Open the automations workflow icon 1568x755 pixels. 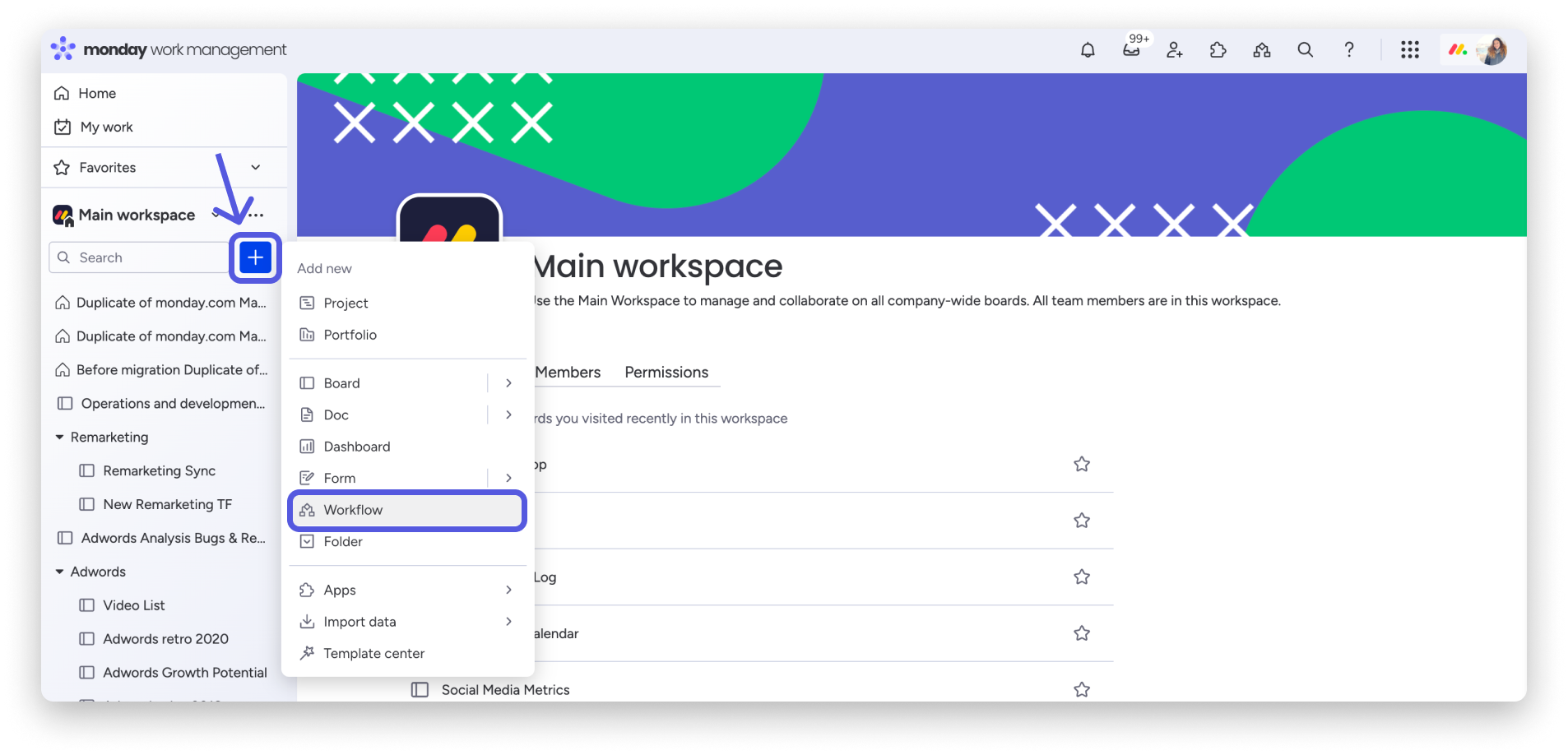[1262, 50]
